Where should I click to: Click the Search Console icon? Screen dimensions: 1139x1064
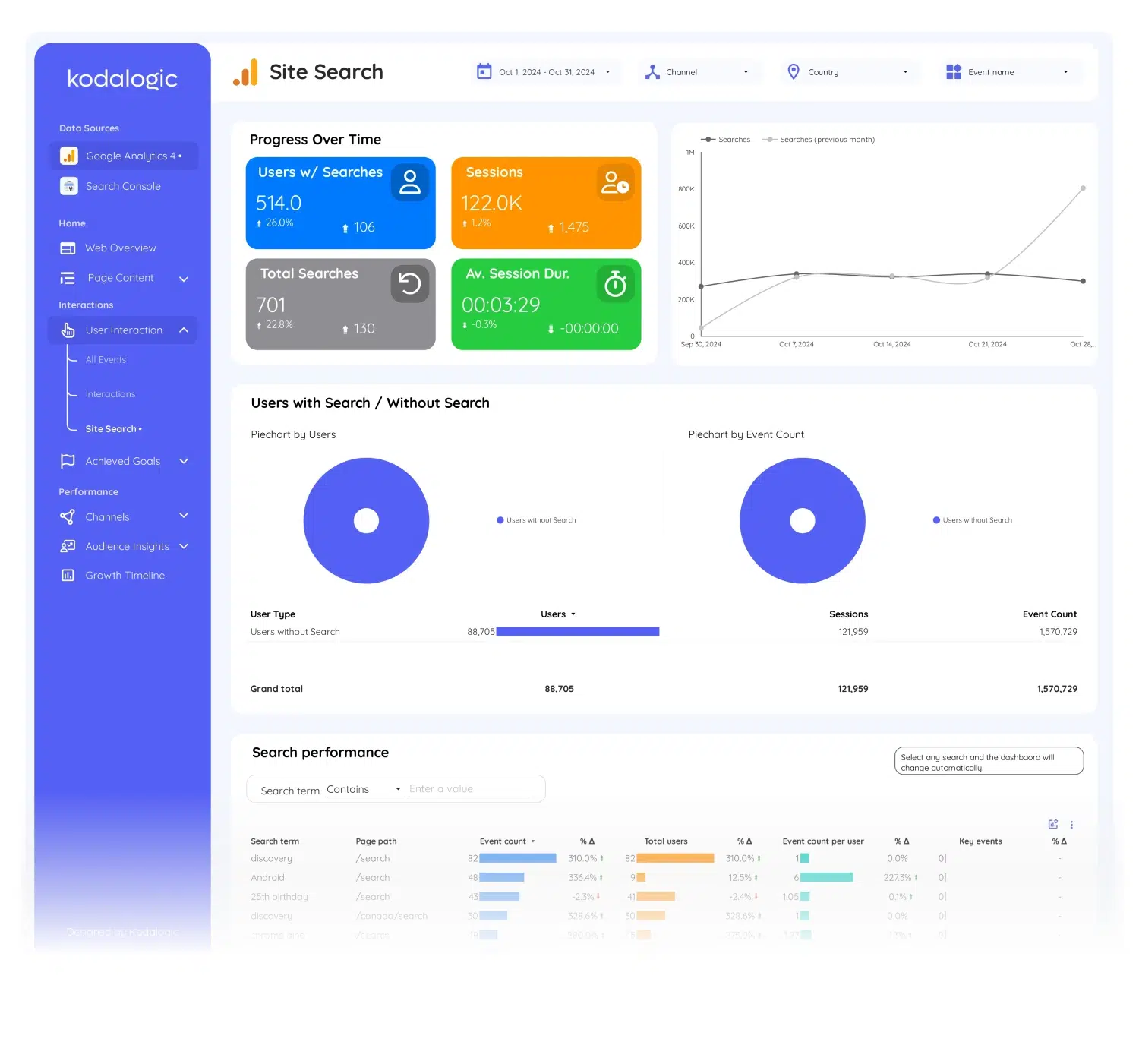pos(69,186)
